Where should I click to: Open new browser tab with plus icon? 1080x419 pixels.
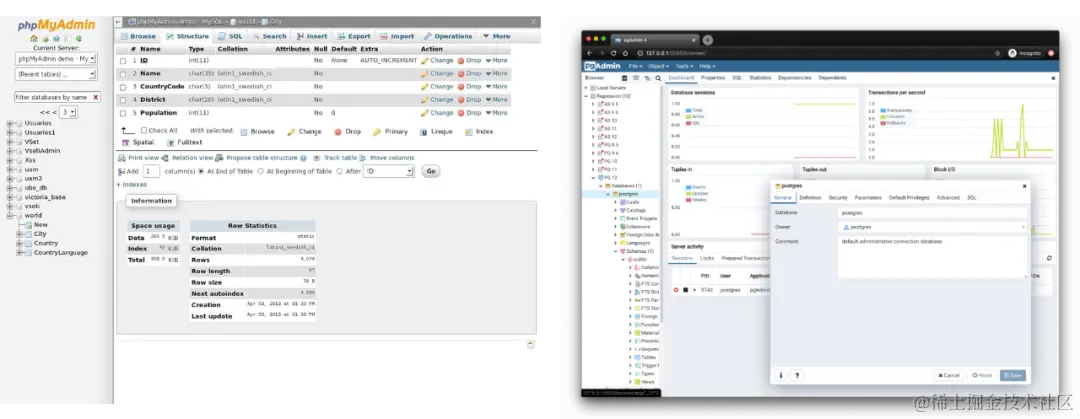[x=707, y=40]
